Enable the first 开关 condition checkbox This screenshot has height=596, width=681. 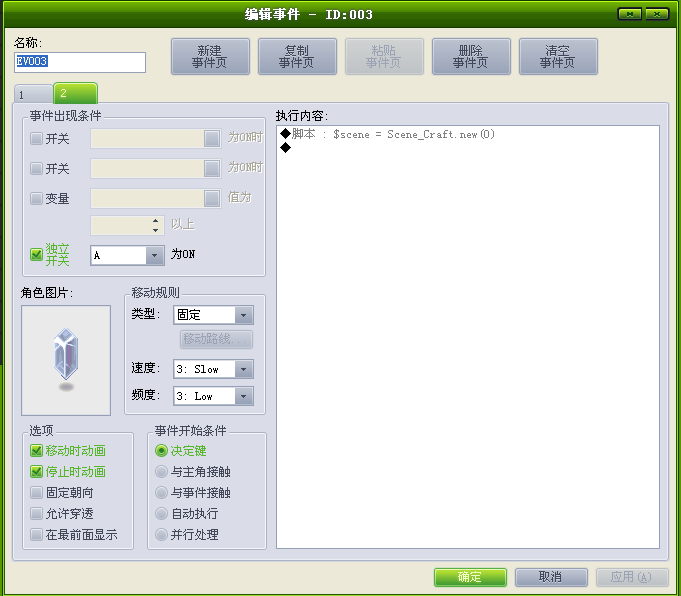coord(36,139)
